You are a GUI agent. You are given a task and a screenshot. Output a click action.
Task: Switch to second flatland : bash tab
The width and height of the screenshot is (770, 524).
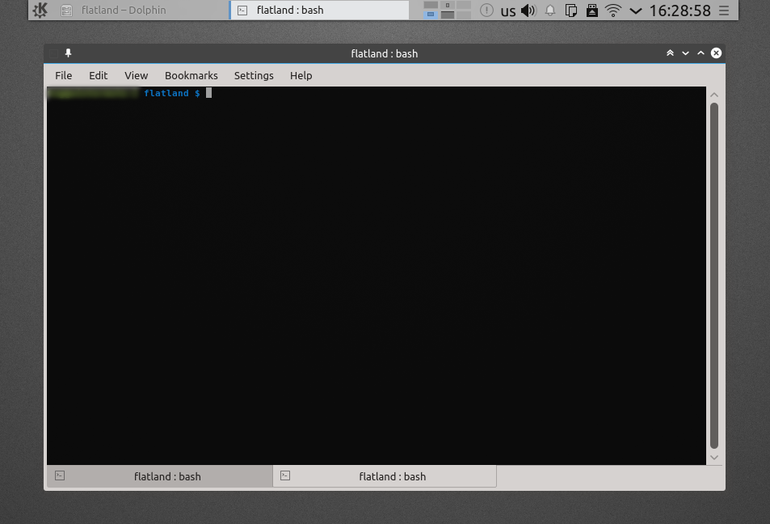385,476
